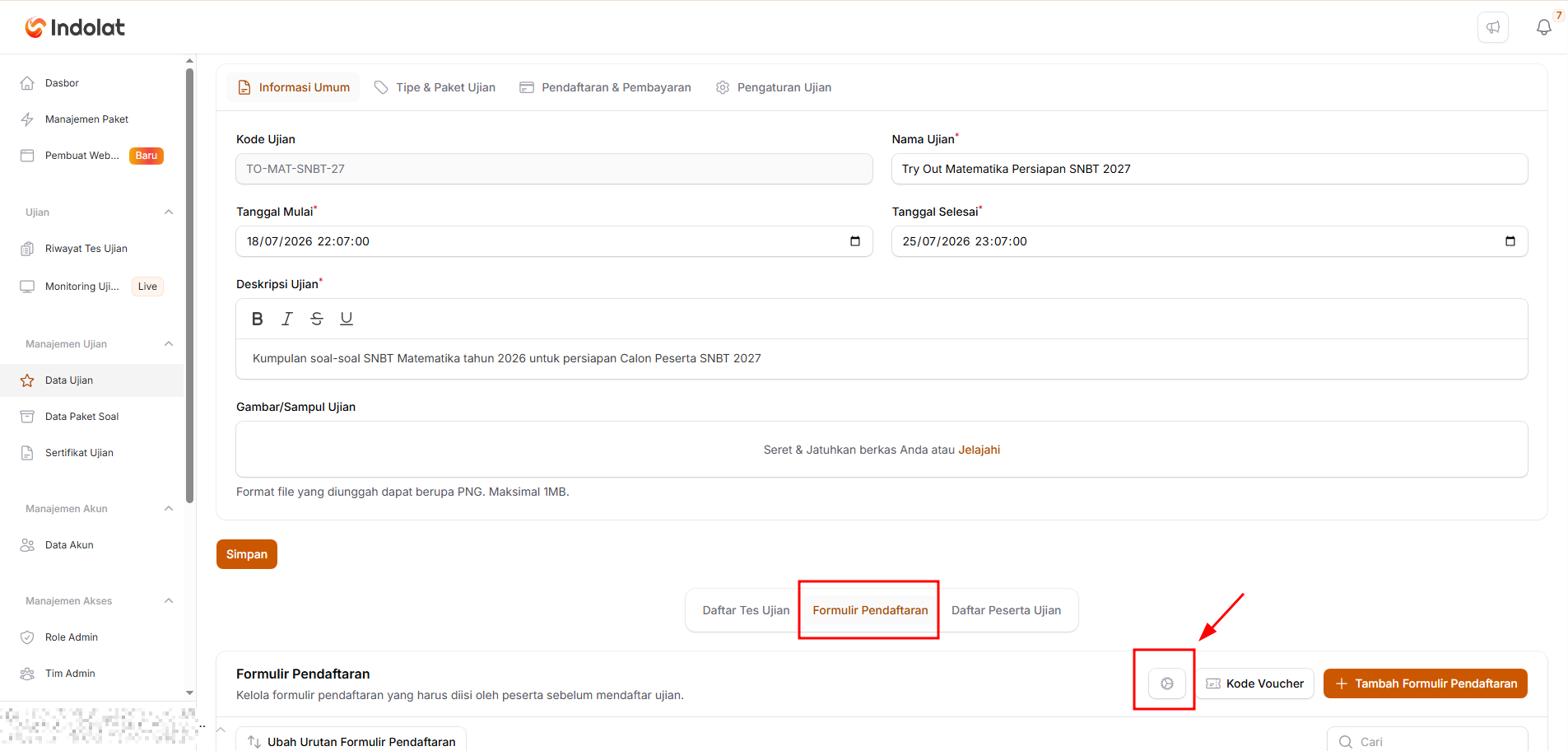Click the Sertifikat Ujian document icon

coord(27,453)
